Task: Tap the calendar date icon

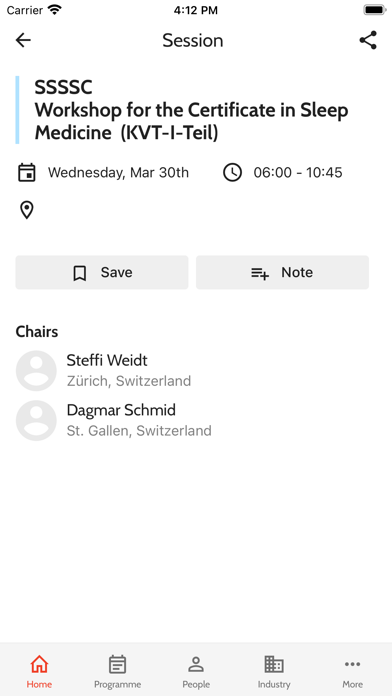Action: pyautogui.click(x=27, y=172)
